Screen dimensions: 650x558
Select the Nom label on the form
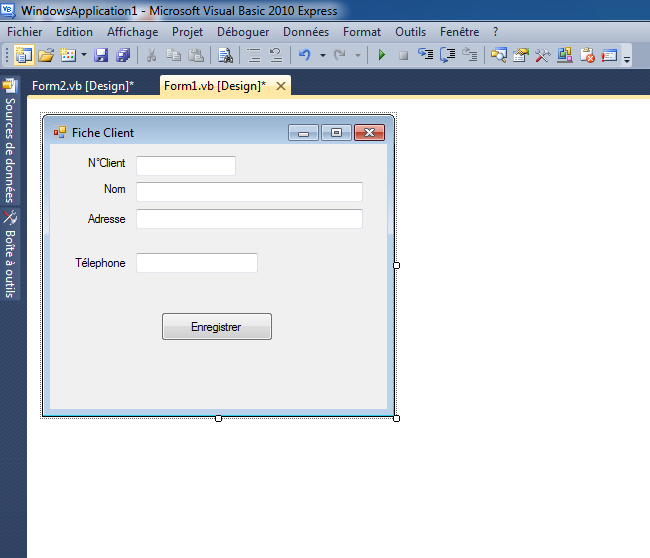(114, 189)
